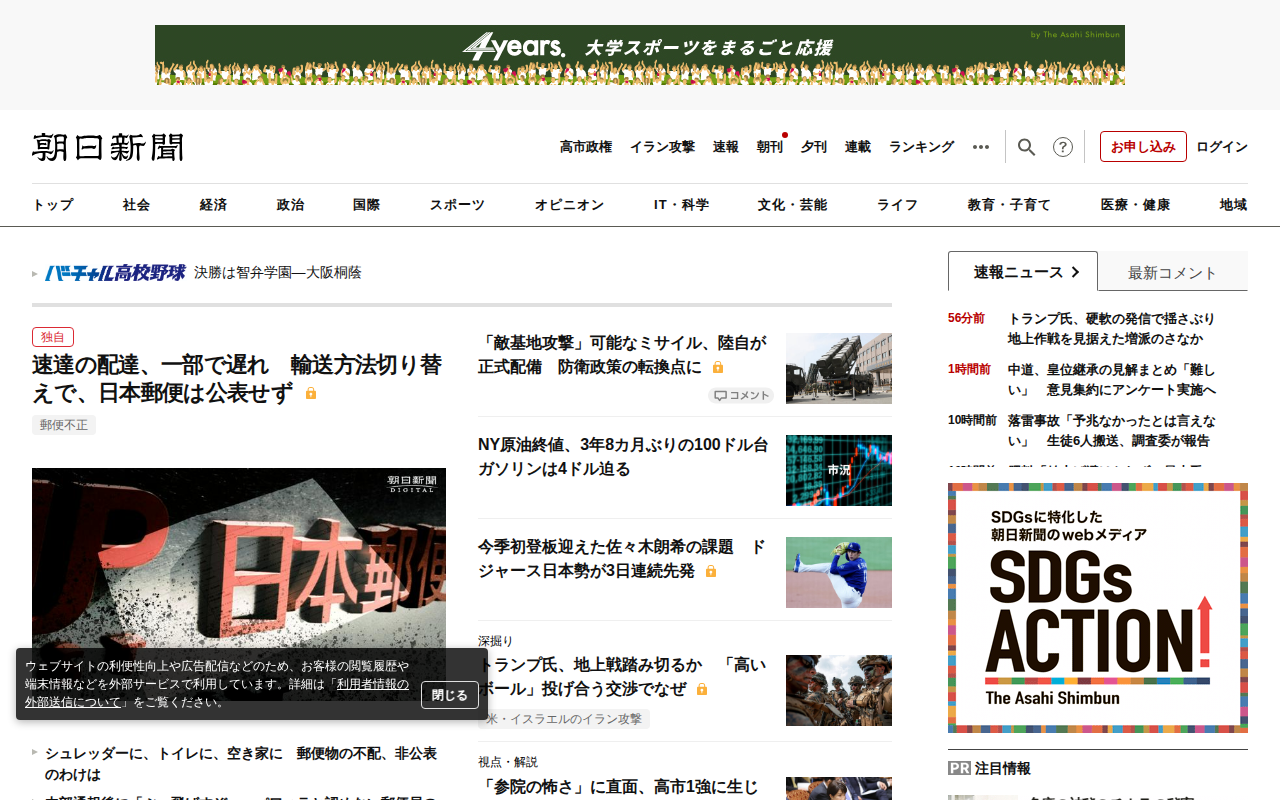Select スポーツ in the category menu

pyautogui.click(x=457, y=205)
